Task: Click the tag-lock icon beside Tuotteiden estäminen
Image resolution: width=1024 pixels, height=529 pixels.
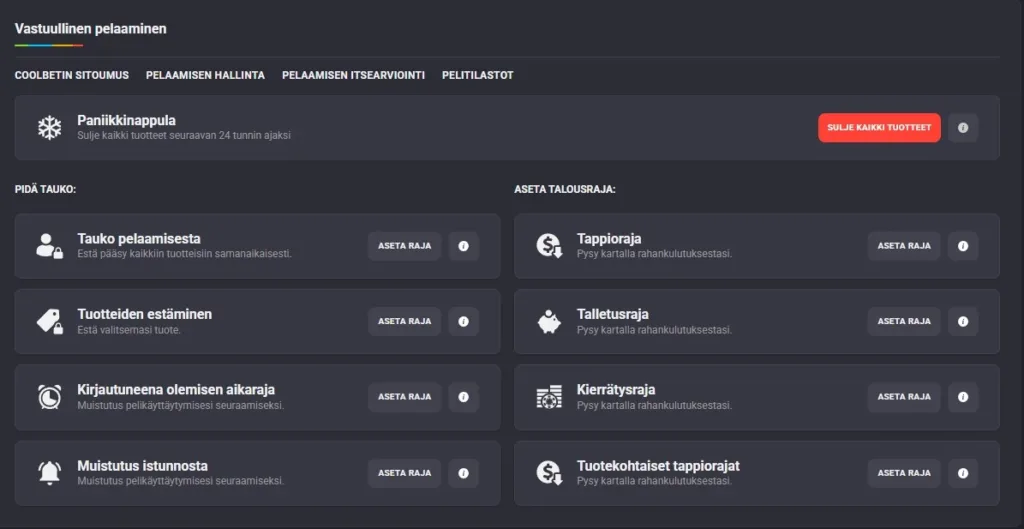Action: pos(49,321)
